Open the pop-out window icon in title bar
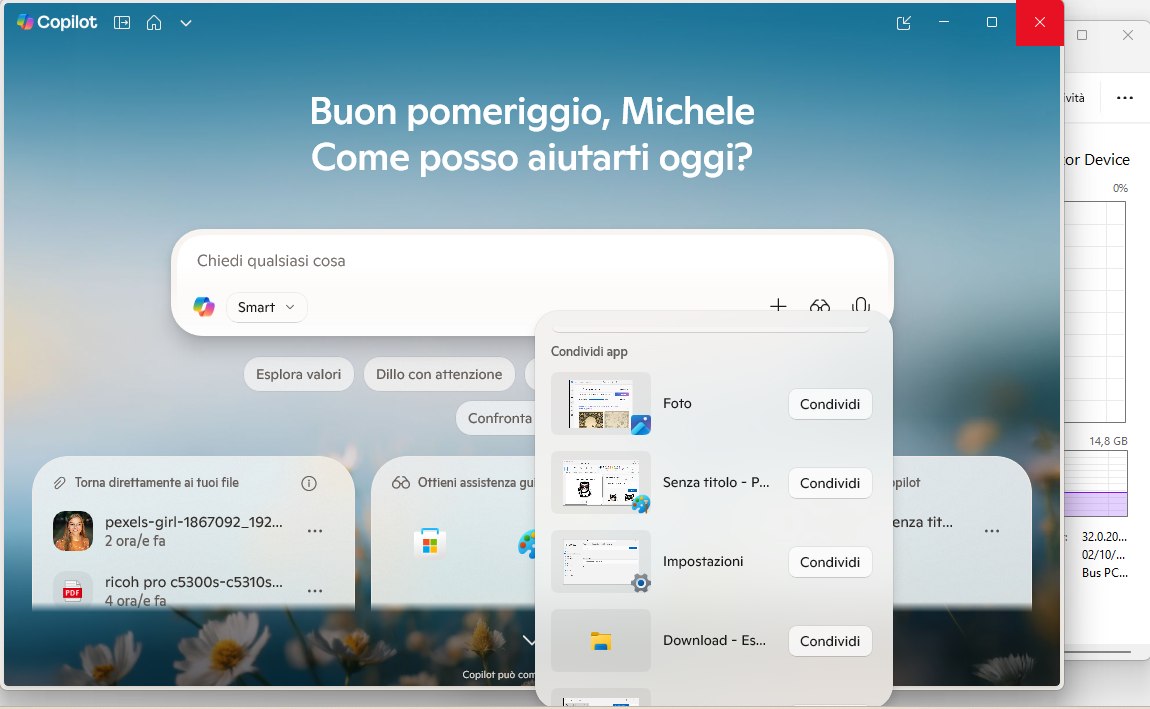The image size is (1150, 709). (x=904, y=23)
